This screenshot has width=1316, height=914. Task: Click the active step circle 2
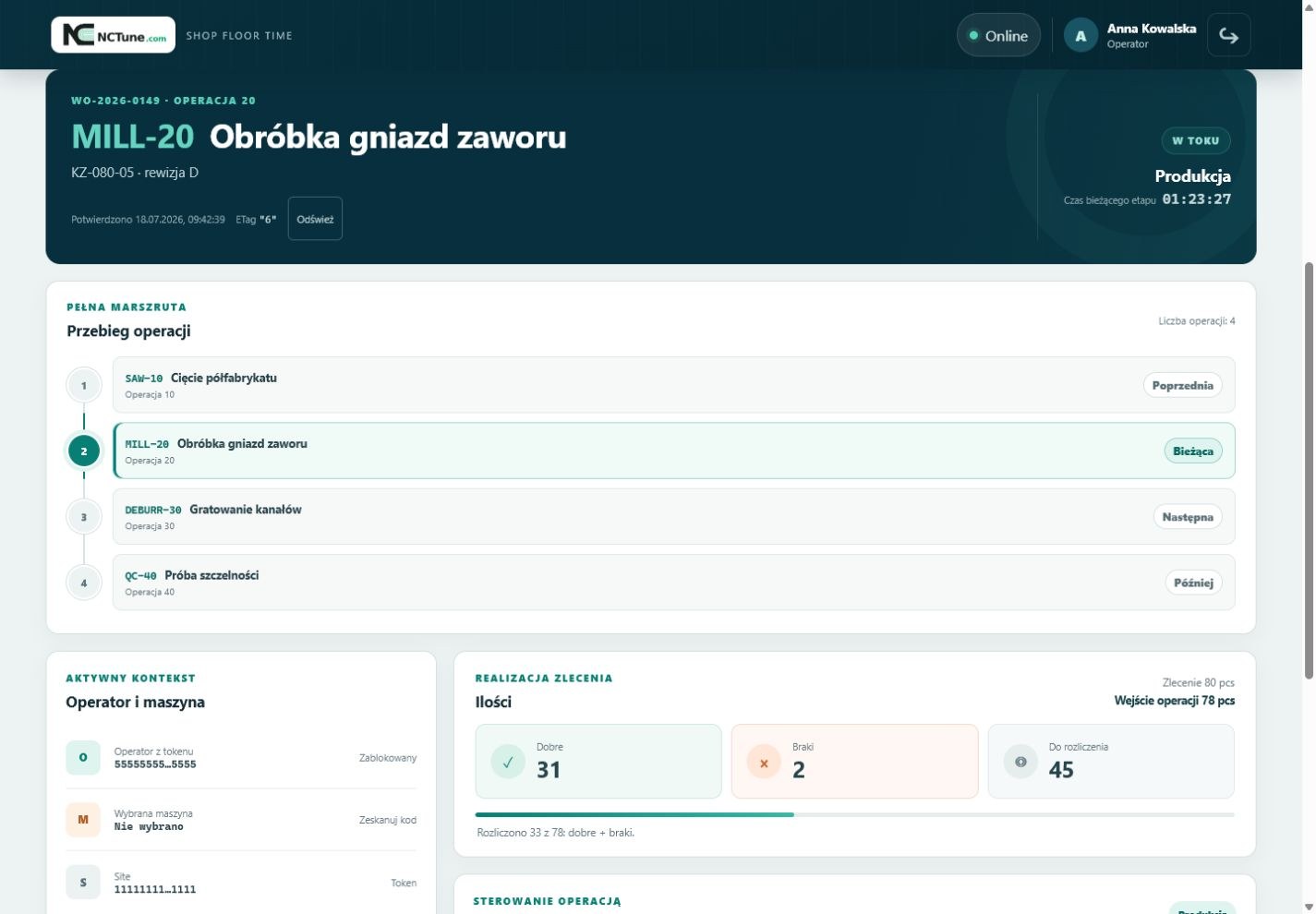84,451
